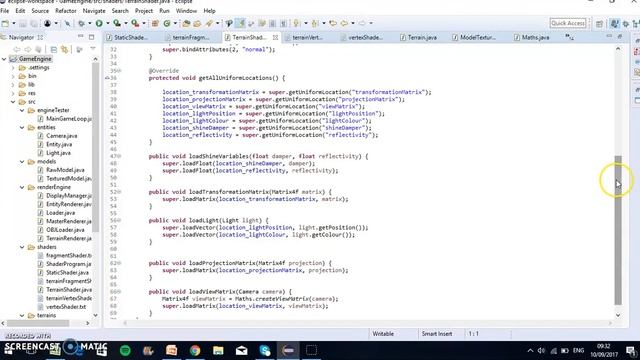The width and height of the screenshot is (640, 360).
Task: Collapse the shaders folder
Action: coord(22,247)
